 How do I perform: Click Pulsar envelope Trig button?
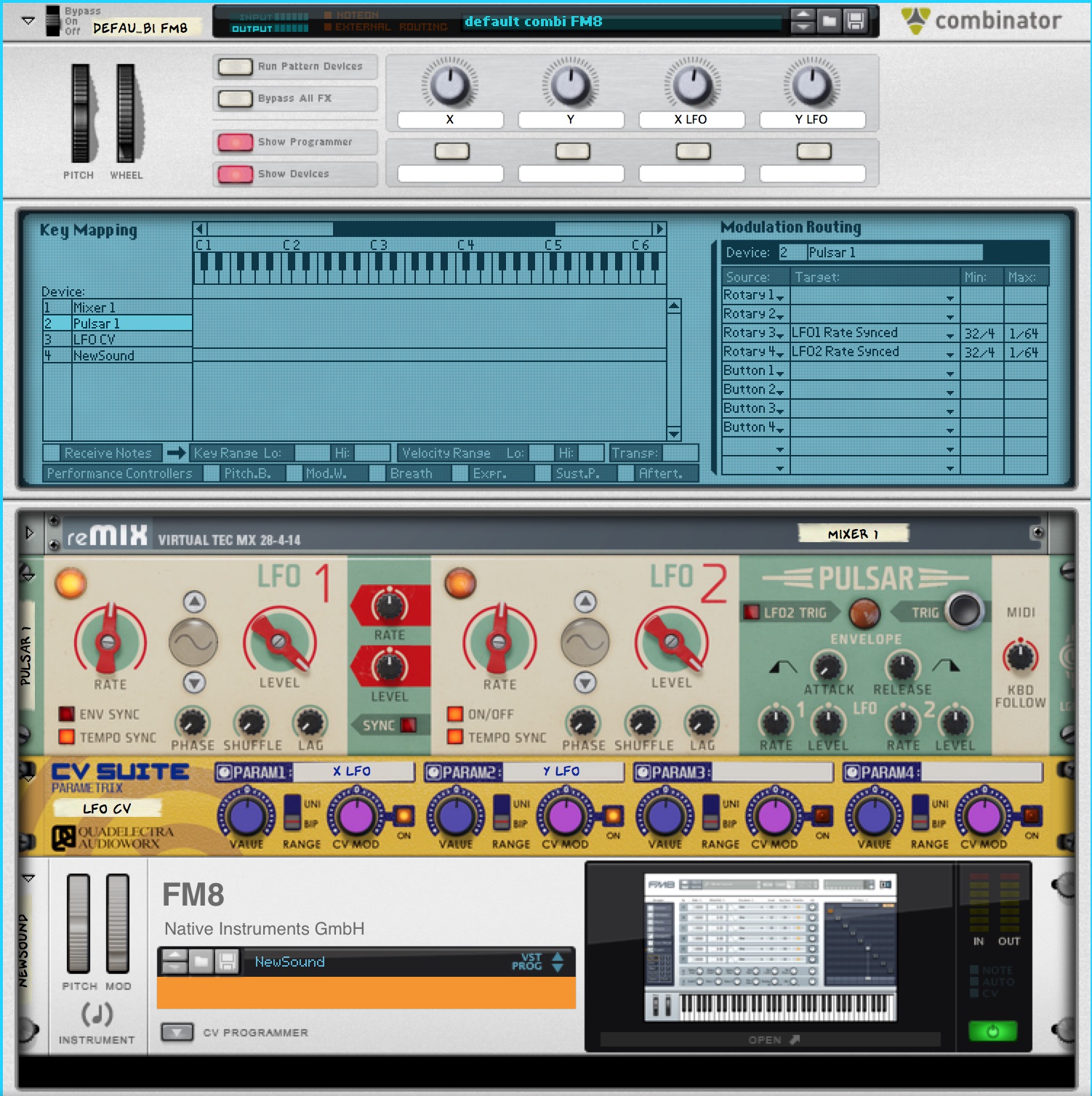pos(965,610)
